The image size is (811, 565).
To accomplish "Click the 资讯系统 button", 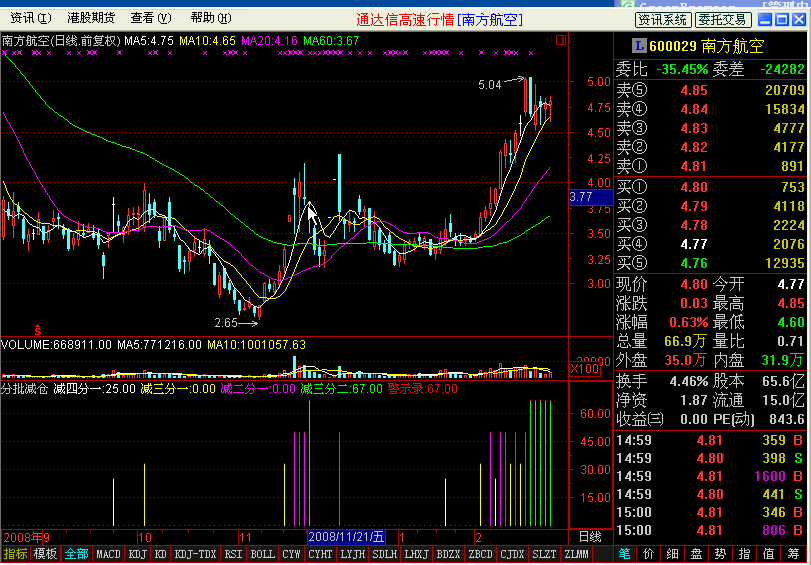I will 663,20.
